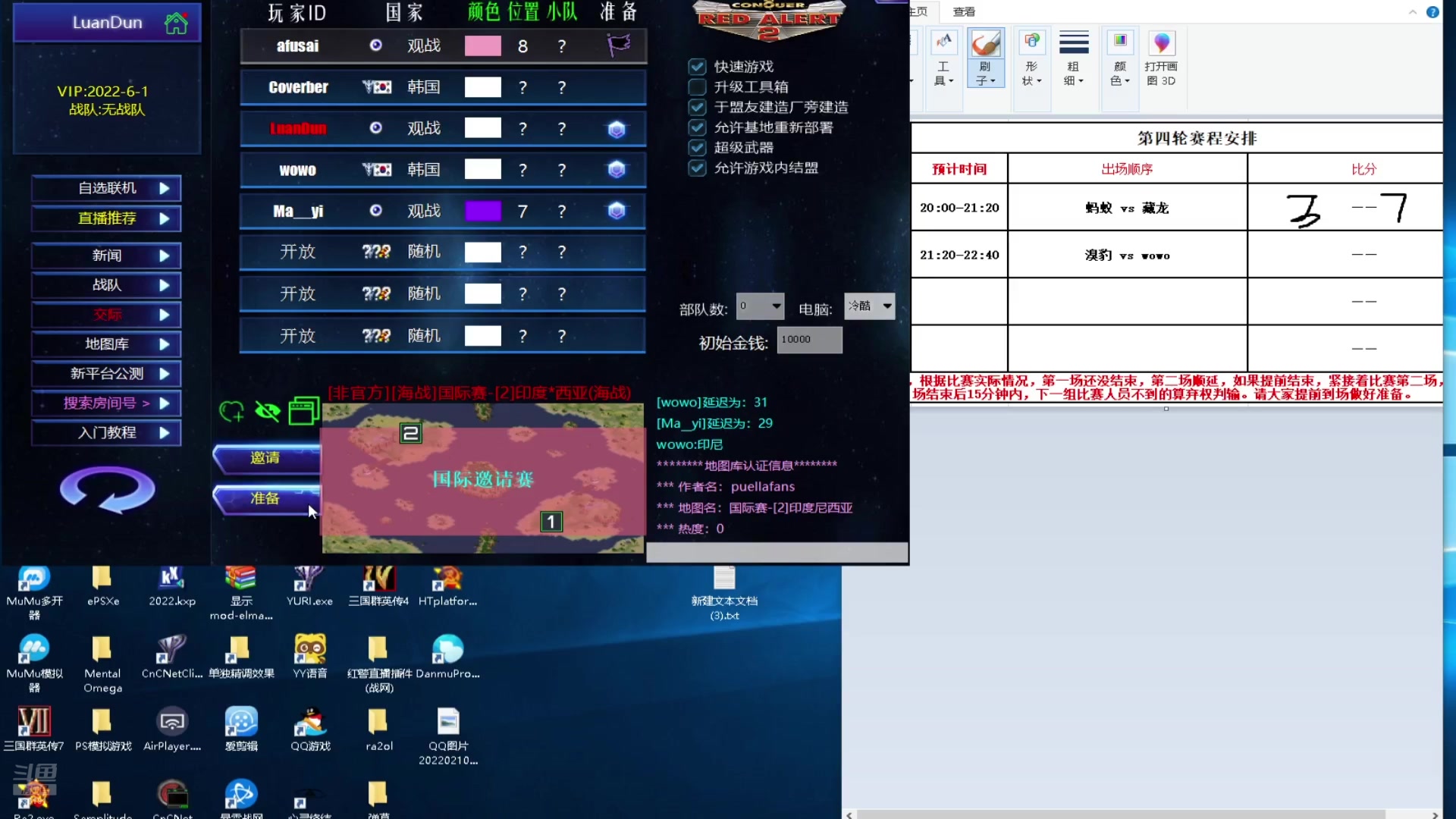Select the Brush (刷子) tool in Paint
Image resolution: width=1456 pixels, height=819 pixels.
(986, 58)
